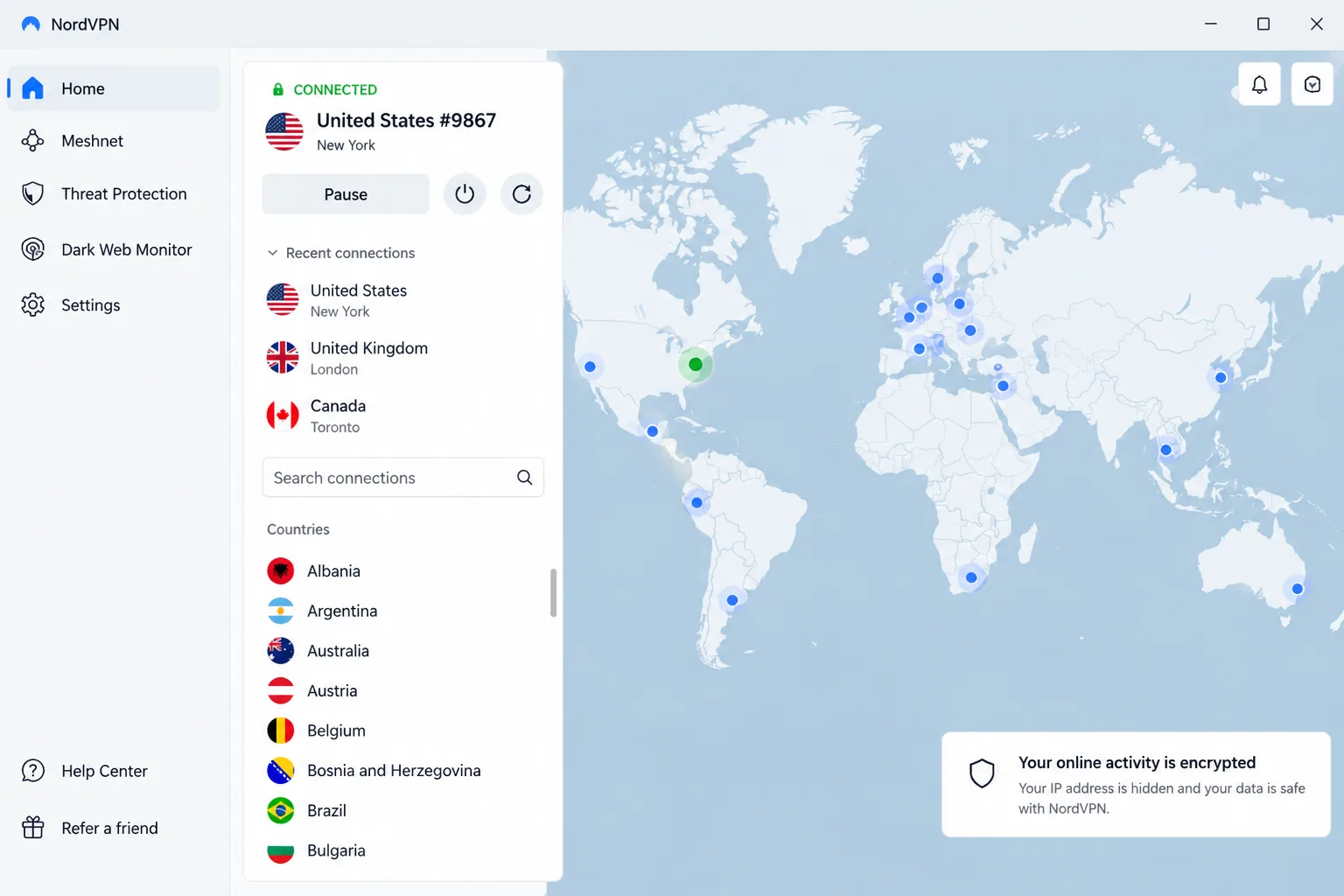Switch to Threat Protection
The image size is (1344, 896).
(x=114, y=193)
